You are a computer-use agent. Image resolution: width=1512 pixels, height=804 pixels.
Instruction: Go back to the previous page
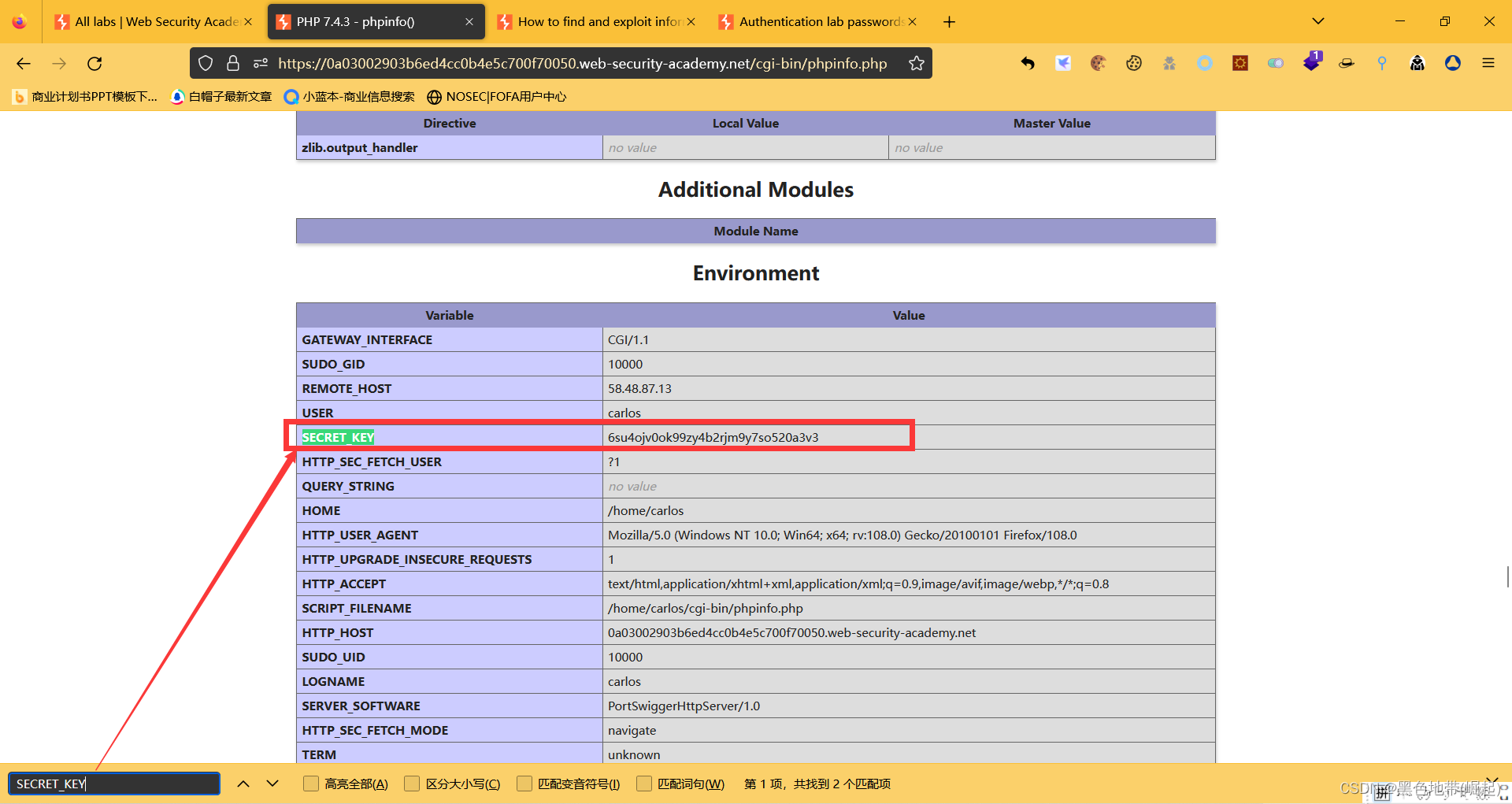(24, 64)
